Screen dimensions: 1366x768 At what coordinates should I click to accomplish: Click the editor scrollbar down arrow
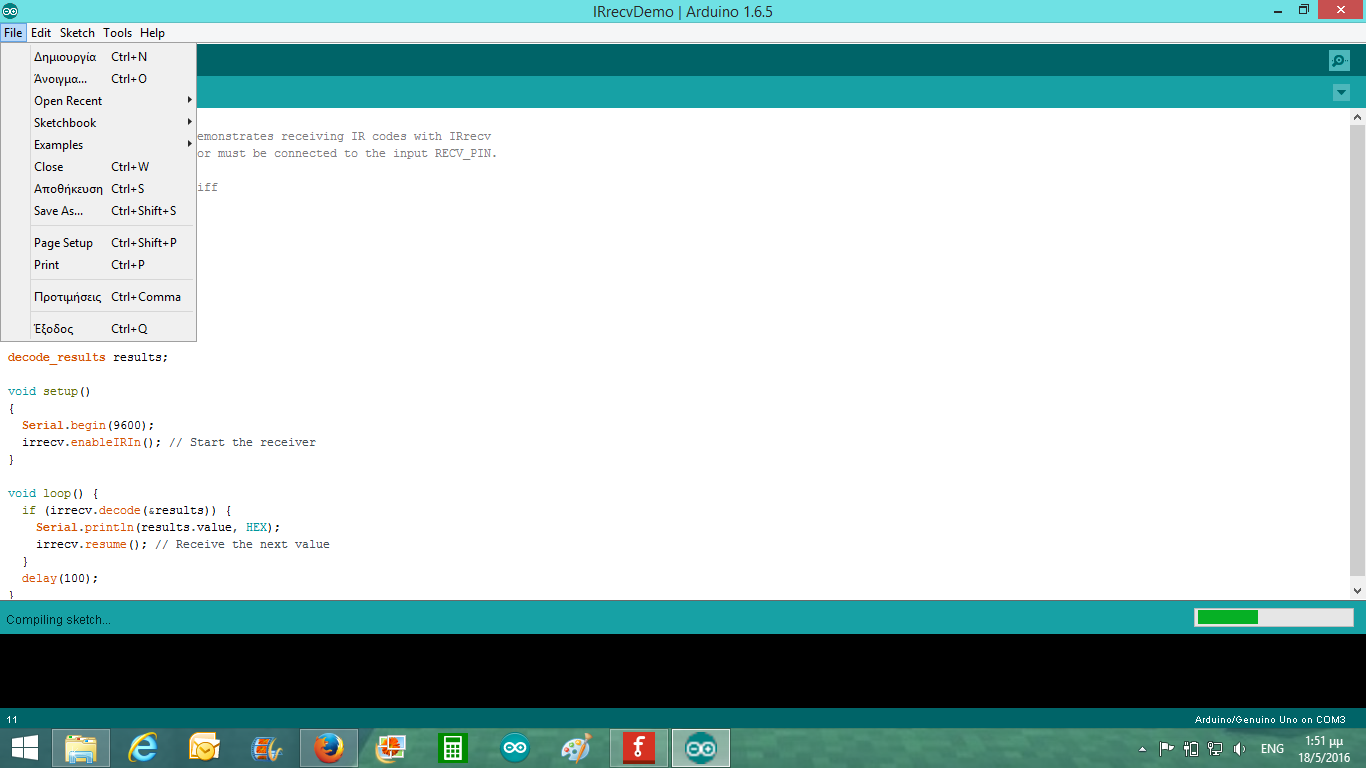point(1357,591)
